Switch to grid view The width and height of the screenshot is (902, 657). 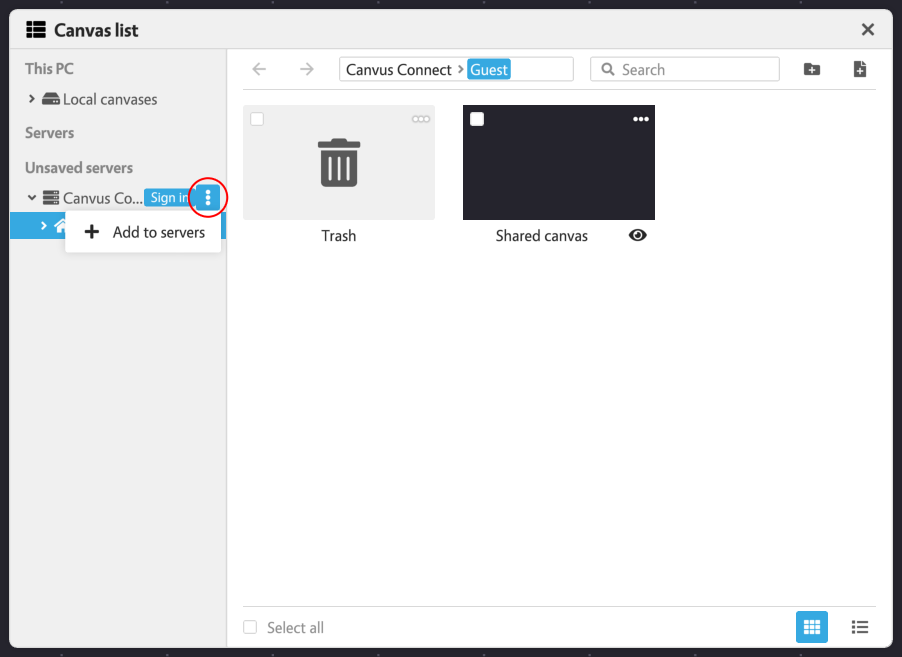click(811, 627)
